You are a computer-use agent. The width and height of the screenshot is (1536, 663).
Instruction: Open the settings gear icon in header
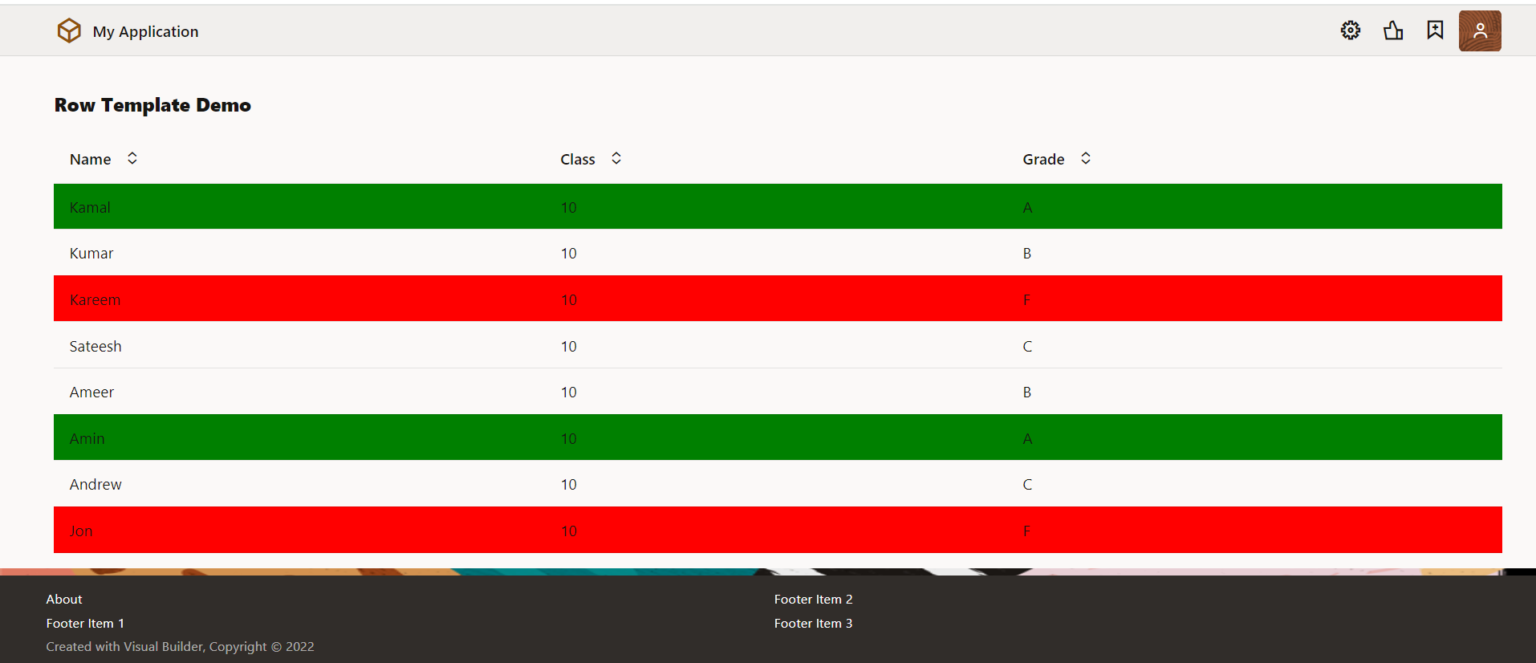pos(1350,30)
